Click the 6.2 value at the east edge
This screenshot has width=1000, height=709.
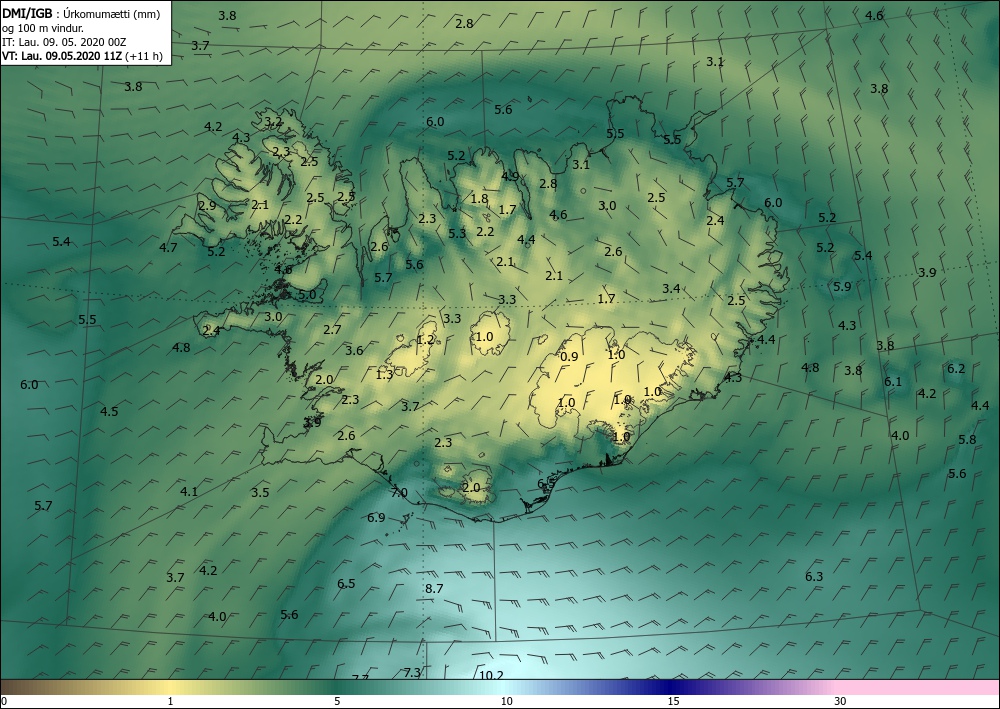[956, 369]
